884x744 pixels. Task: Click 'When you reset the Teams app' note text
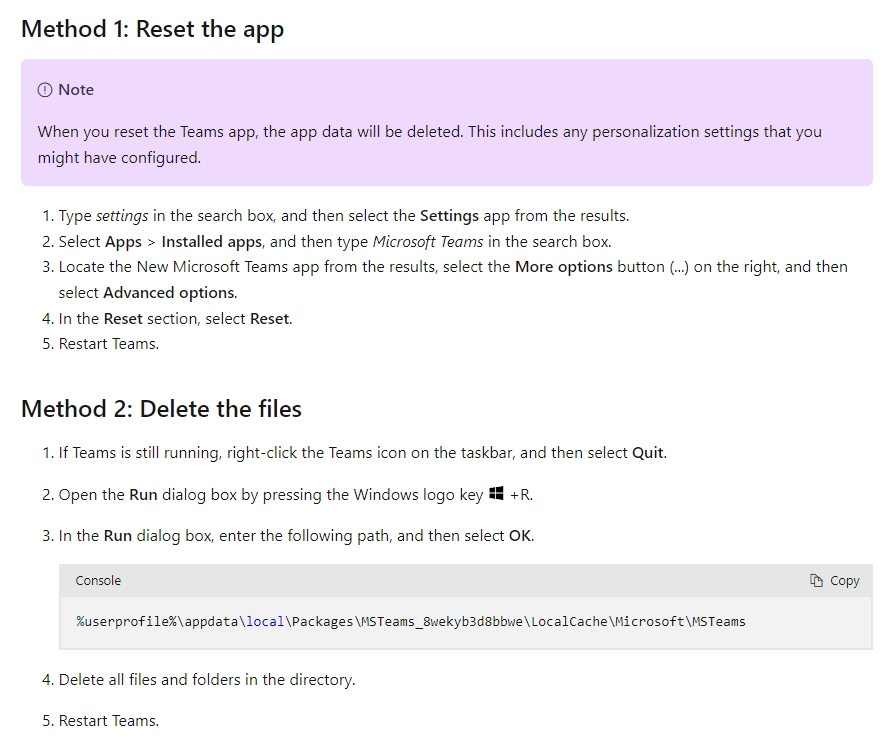[x=430, y=144]
